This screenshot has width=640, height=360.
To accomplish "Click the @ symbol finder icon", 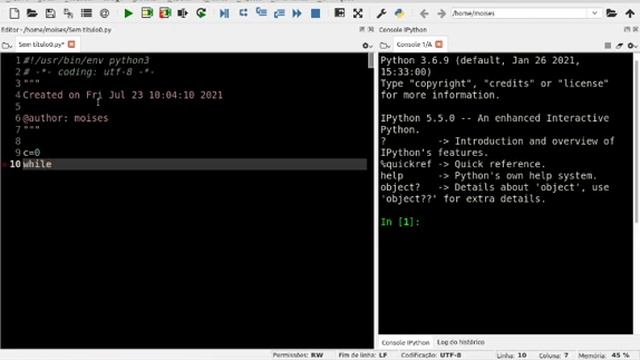I will click(104, 13).
